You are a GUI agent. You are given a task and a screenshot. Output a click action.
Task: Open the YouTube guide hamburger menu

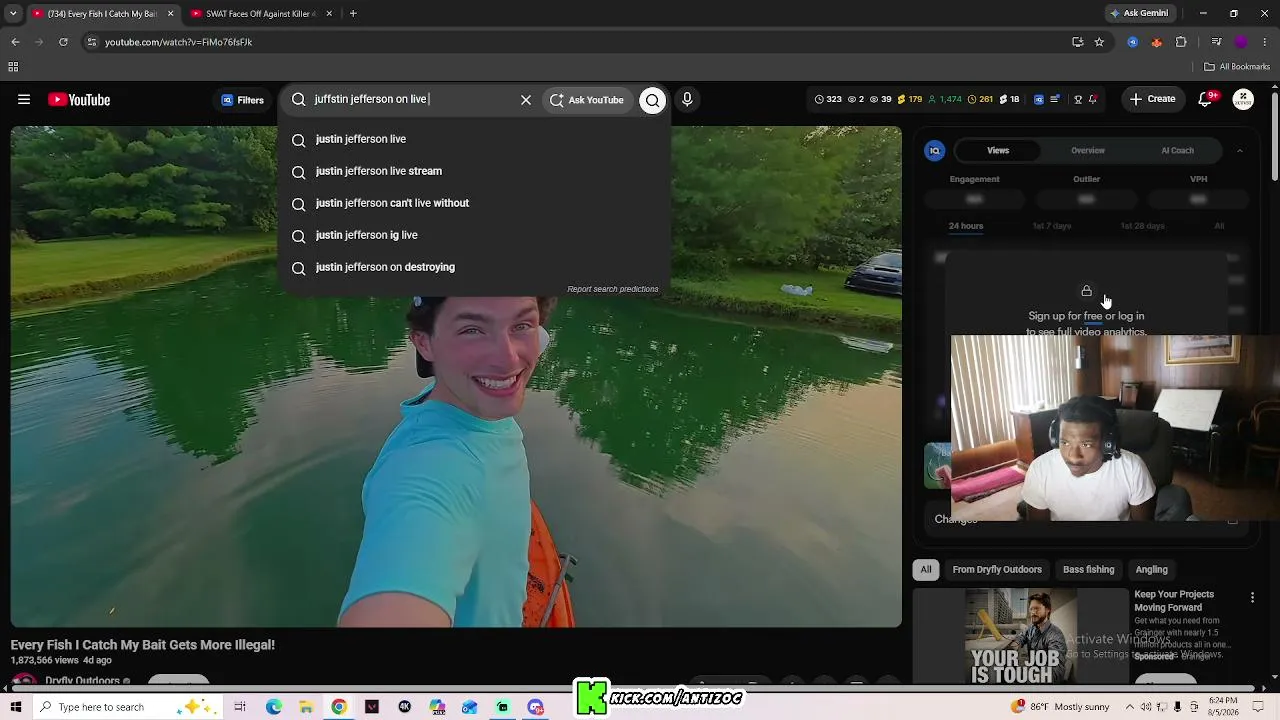point(24,100)
